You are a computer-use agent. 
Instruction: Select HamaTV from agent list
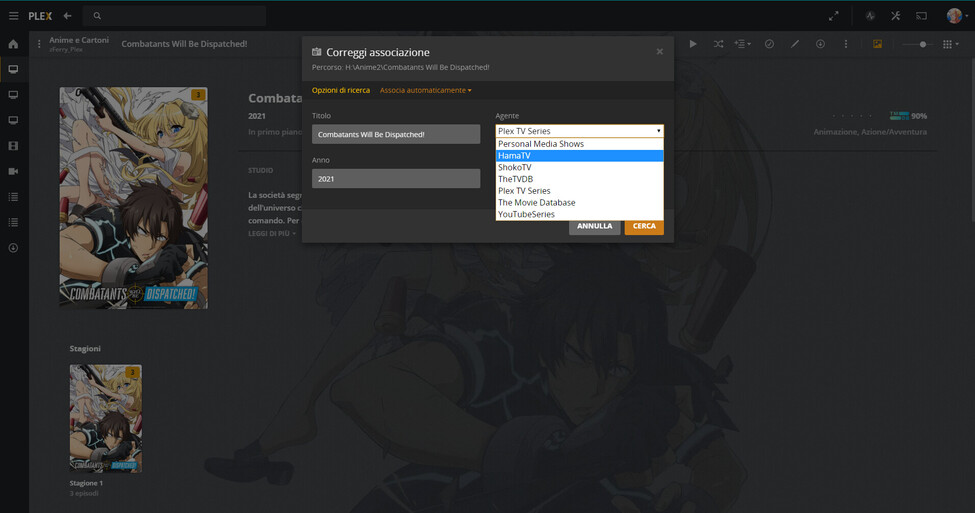point(580,155)
